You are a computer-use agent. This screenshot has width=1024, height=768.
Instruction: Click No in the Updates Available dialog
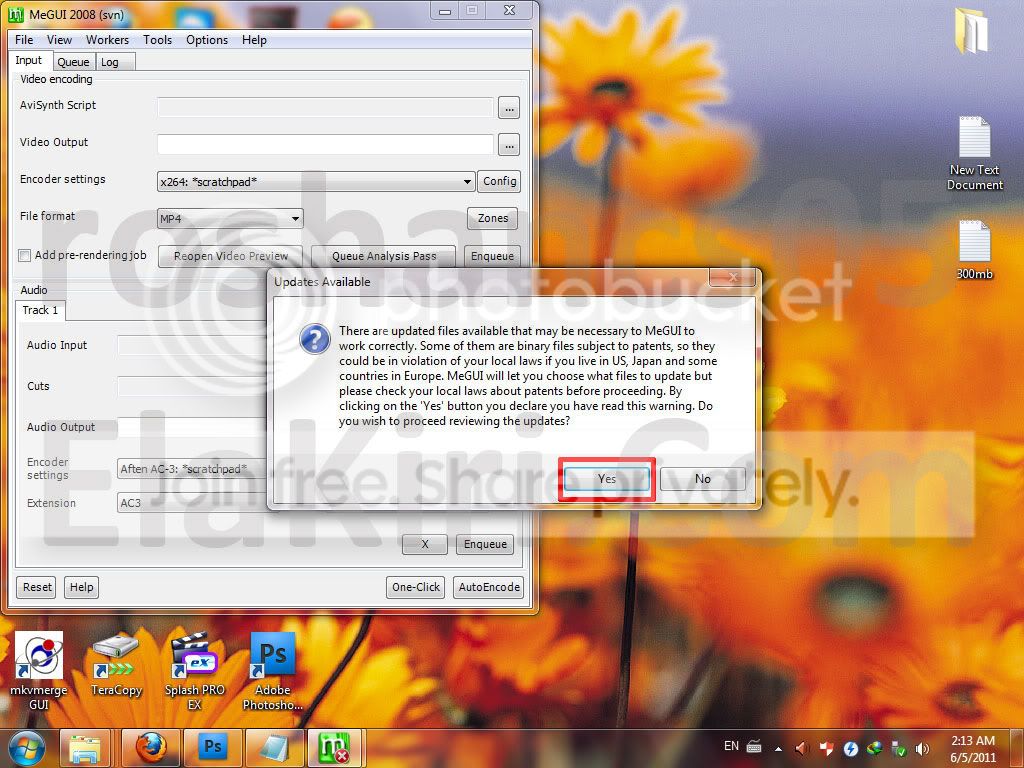(x=702, y=479)
